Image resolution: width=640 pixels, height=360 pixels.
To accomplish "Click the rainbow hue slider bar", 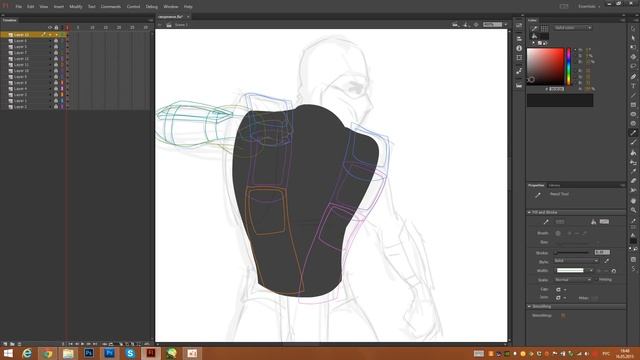I will [569, 67].
